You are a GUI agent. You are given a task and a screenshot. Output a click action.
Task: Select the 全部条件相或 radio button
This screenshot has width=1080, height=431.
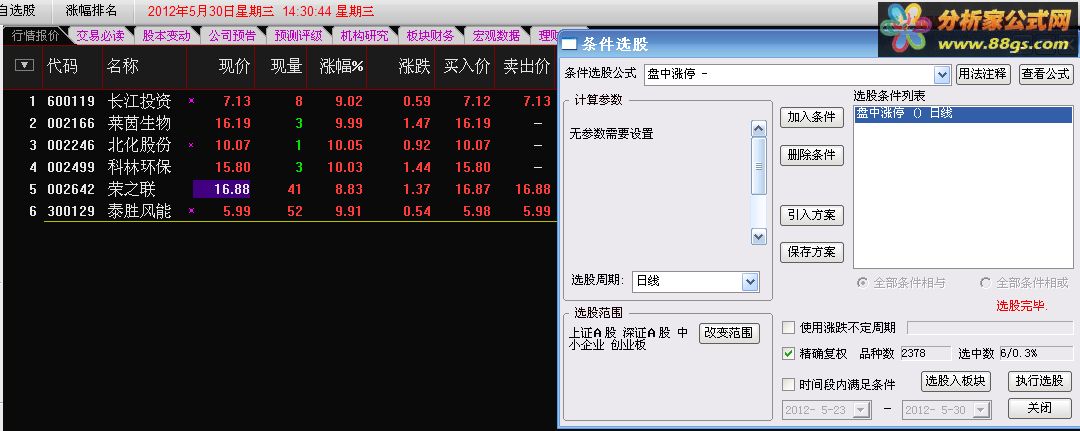coord(985,283)
